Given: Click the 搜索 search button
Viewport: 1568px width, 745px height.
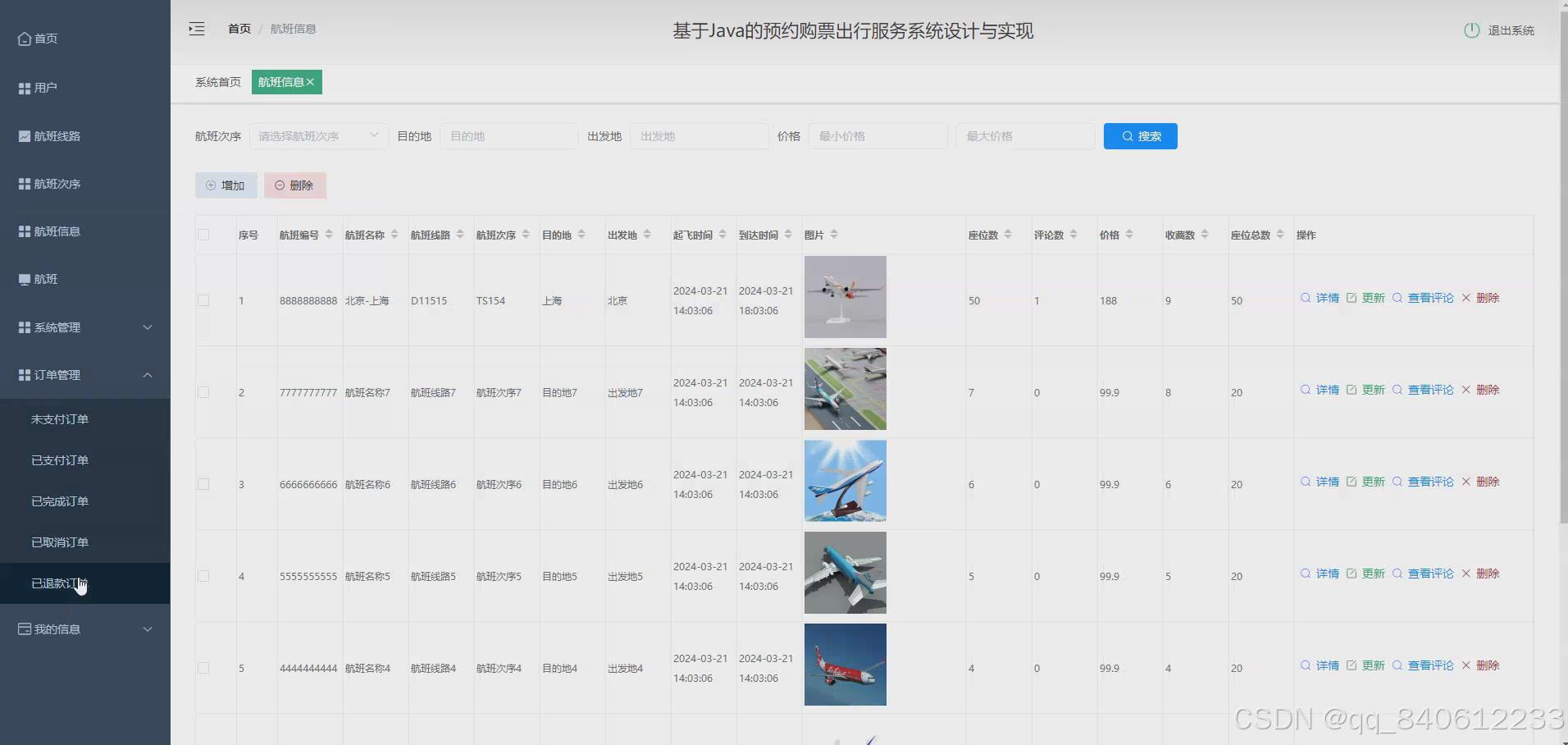Looking at the screenshot, I should tap(1140, 135).
